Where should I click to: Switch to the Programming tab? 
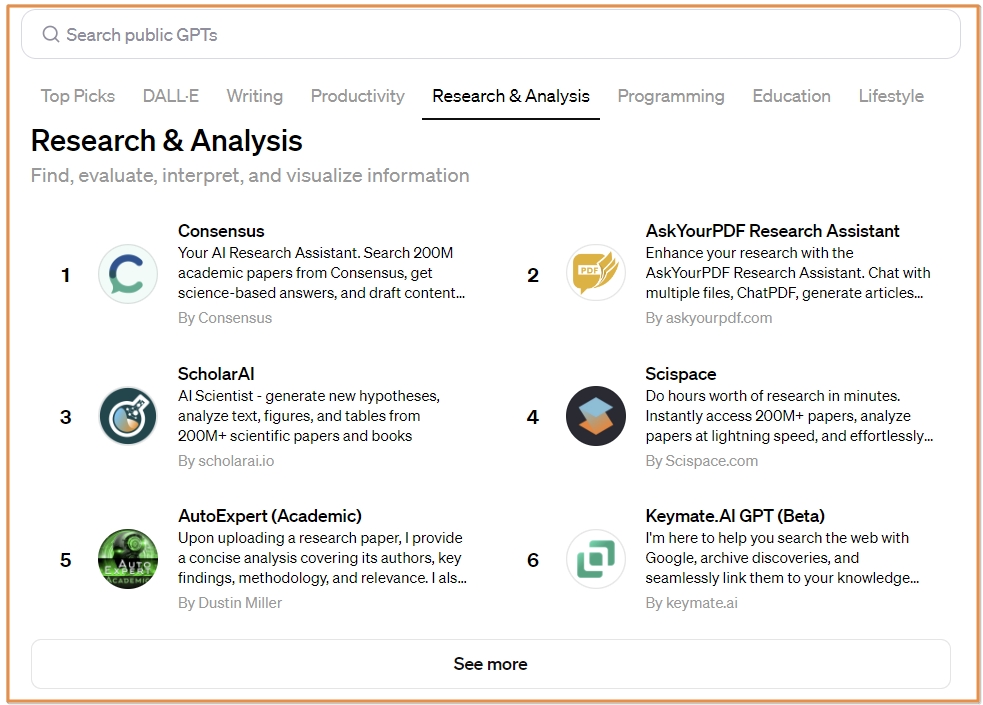pos(671,96)
